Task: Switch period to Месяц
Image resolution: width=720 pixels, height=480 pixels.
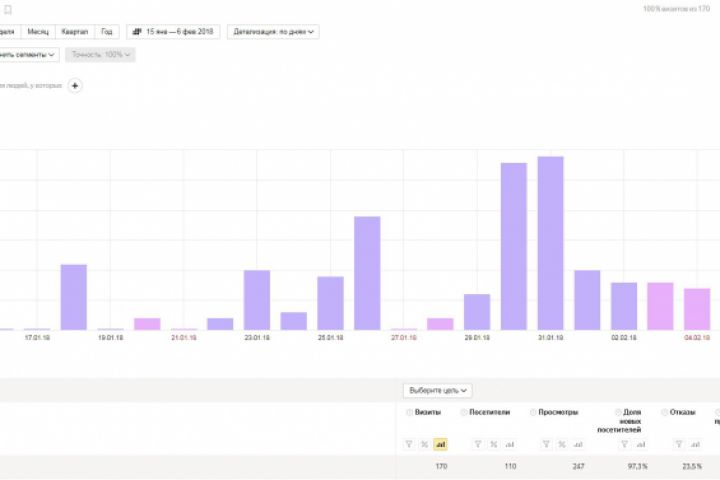Action: tap(38, 32)
